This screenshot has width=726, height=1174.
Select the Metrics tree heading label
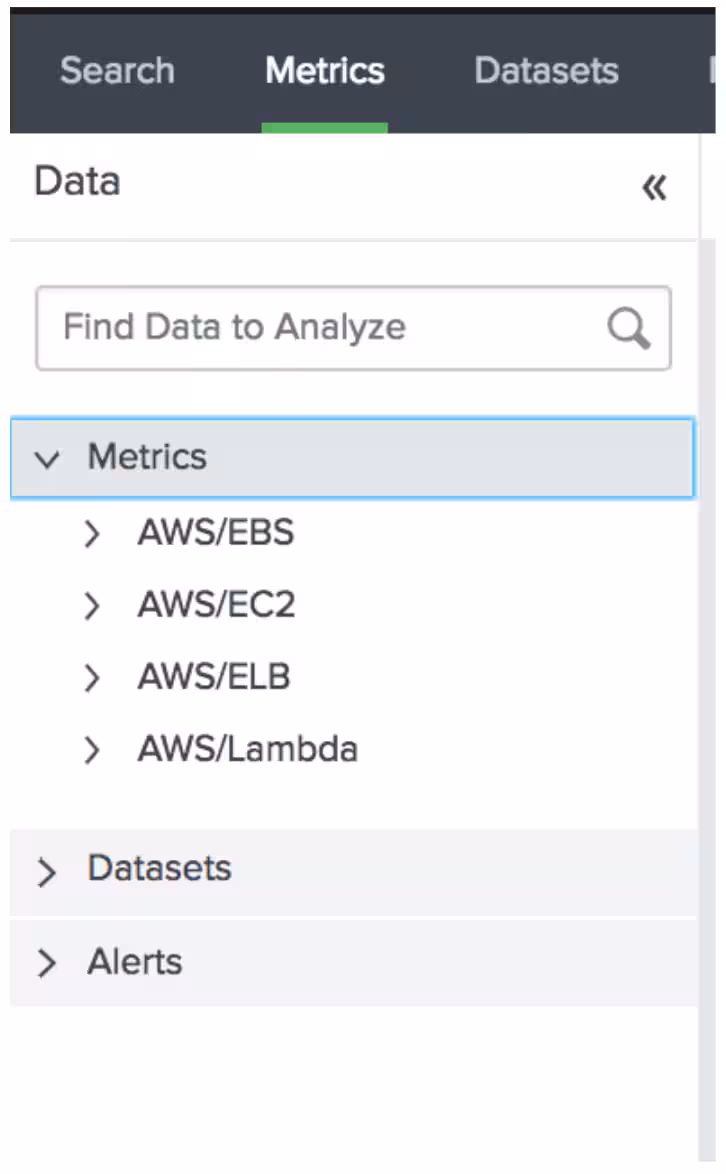point(147,457)
